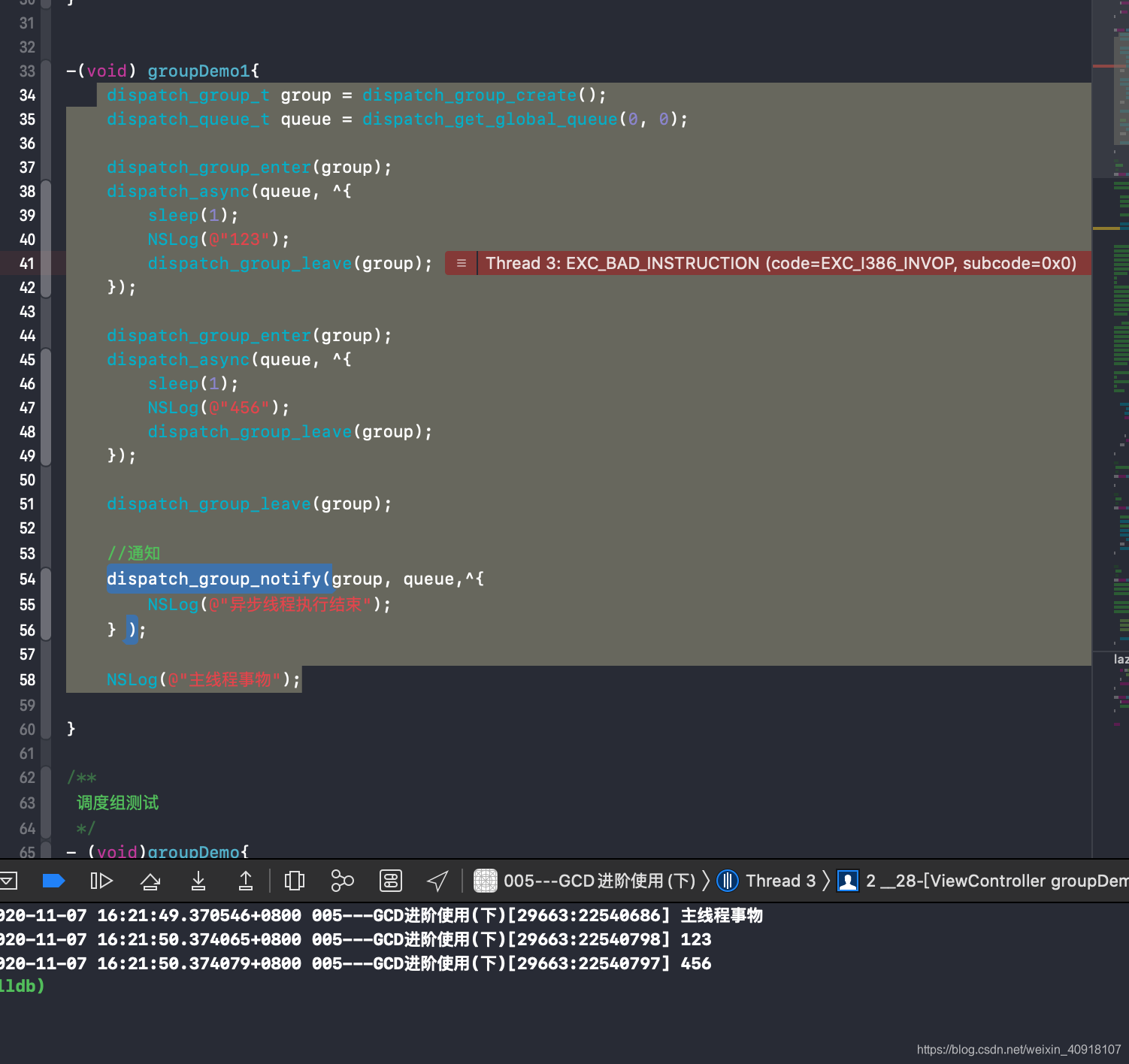Open the Debug View Hierarchy icon
Image resolution: width=1129 pixels, height=1064 pixels.
[295, 881]
